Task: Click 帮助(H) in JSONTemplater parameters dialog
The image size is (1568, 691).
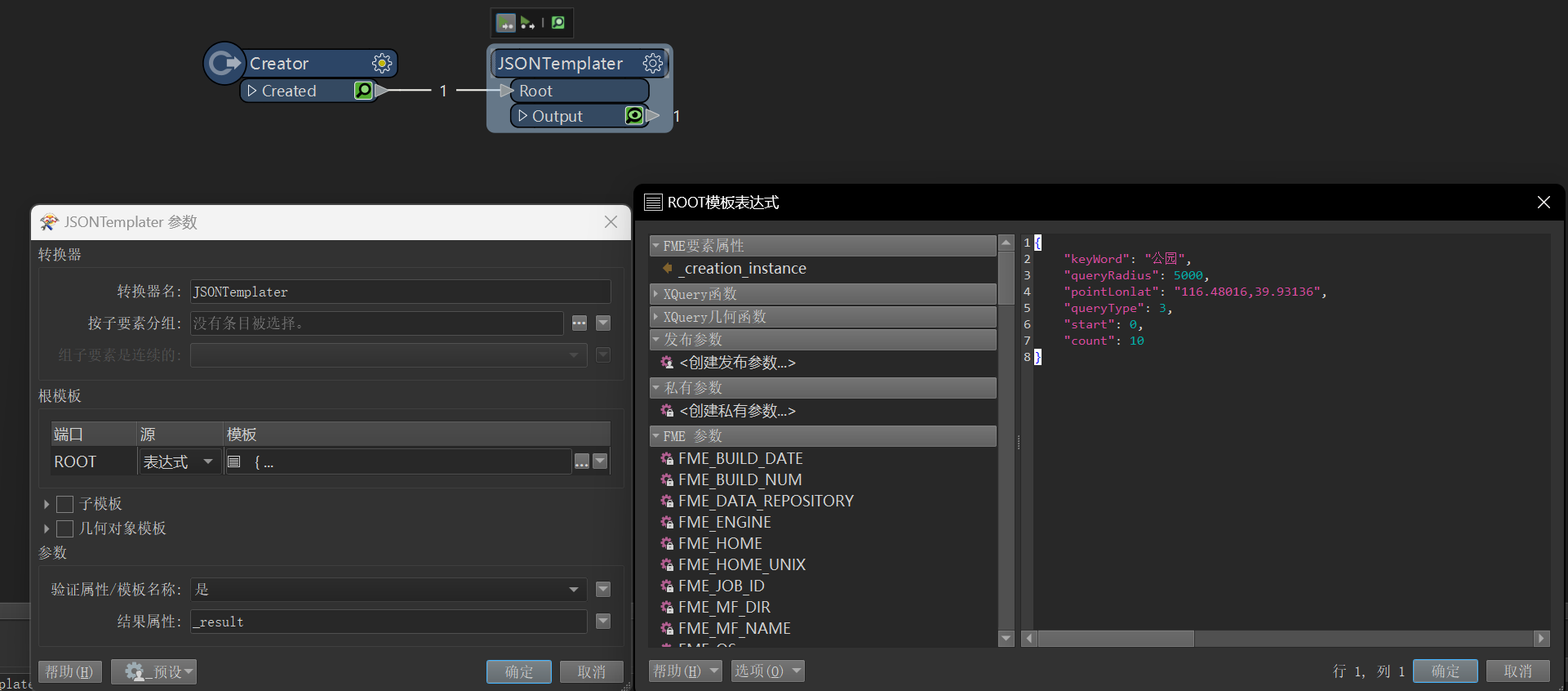Action: tap(69, 671)
